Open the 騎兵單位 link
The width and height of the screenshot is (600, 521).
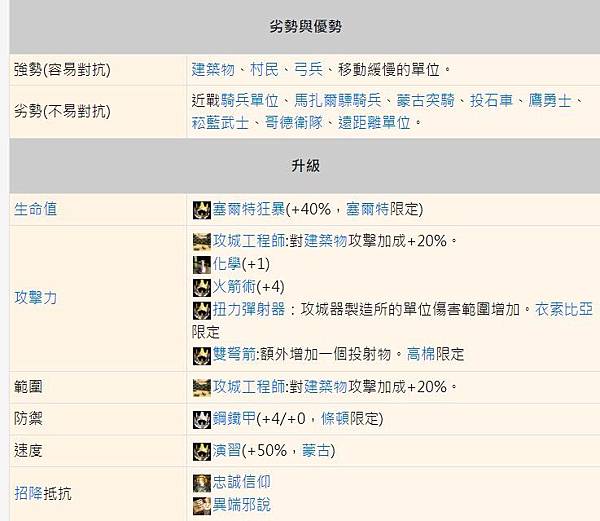click(249, 101)
